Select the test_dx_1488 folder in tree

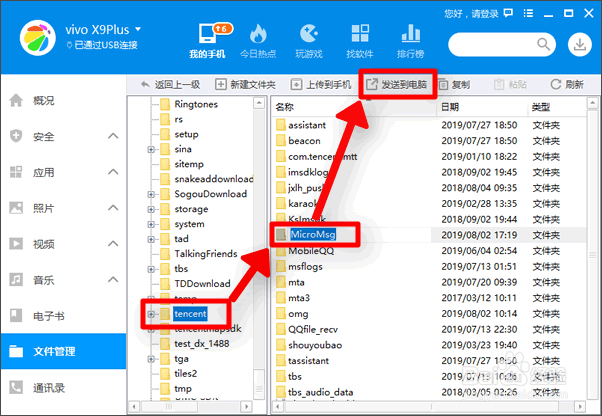point(202,343)
